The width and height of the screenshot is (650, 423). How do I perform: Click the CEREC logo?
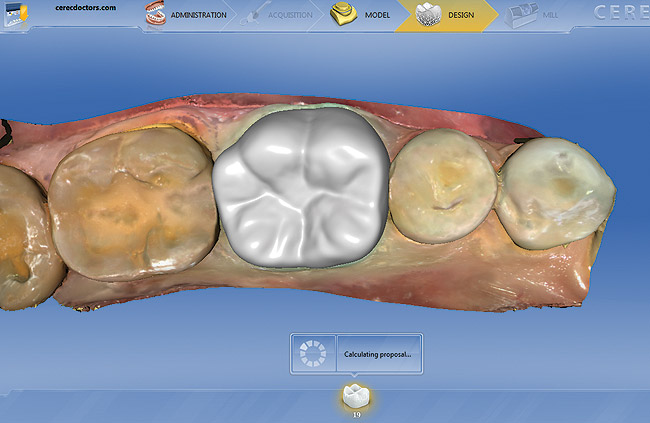coord(621,12)
